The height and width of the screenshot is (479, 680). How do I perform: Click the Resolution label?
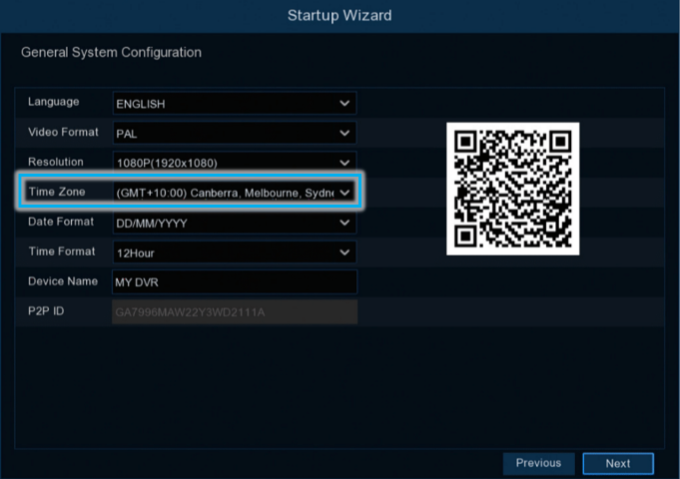pyautogui.click(x=56, y=162)
